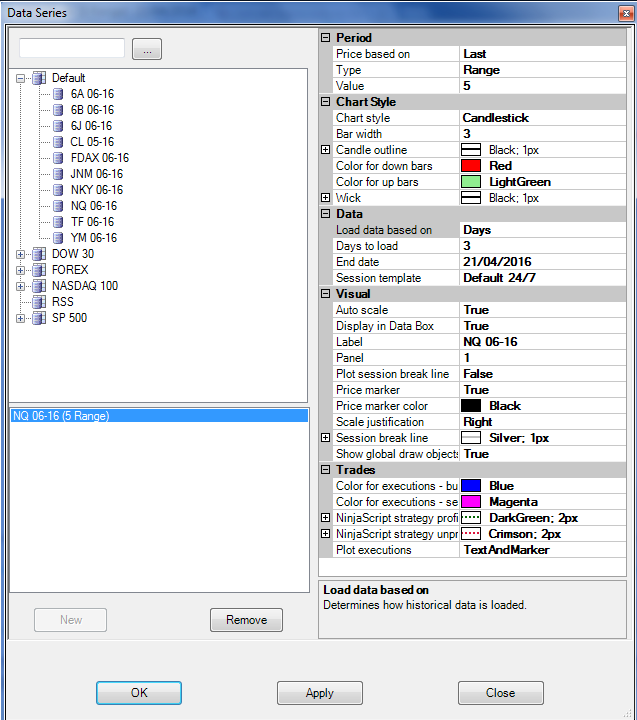The width and height of the screenshot is (637, 720).
Task: Collapse the Period property section
Action: pyautogui.click(x=326, y=38)
